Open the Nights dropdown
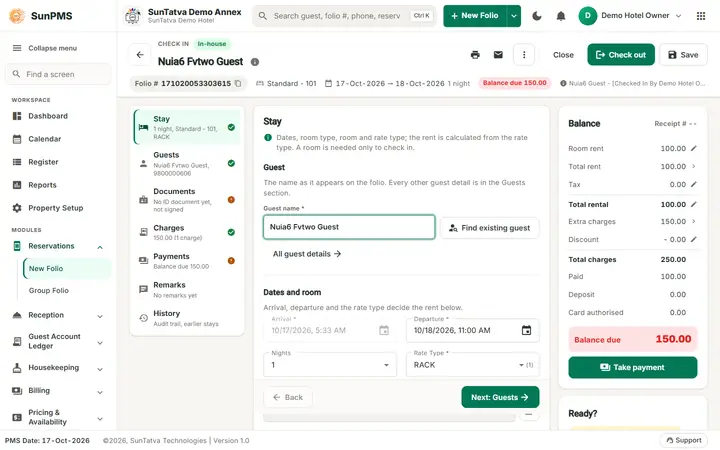Viewport: 720px width, 450px height. (330, 365)
